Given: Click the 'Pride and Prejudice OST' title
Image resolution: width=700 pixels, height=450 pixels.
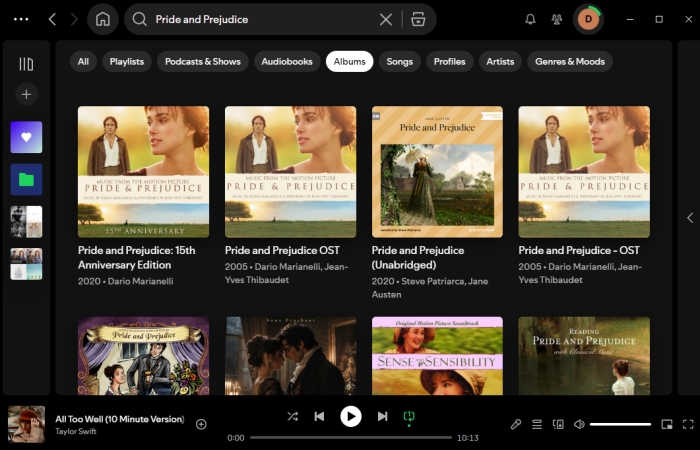Looking at the screenshot, I should coord(282,250).
